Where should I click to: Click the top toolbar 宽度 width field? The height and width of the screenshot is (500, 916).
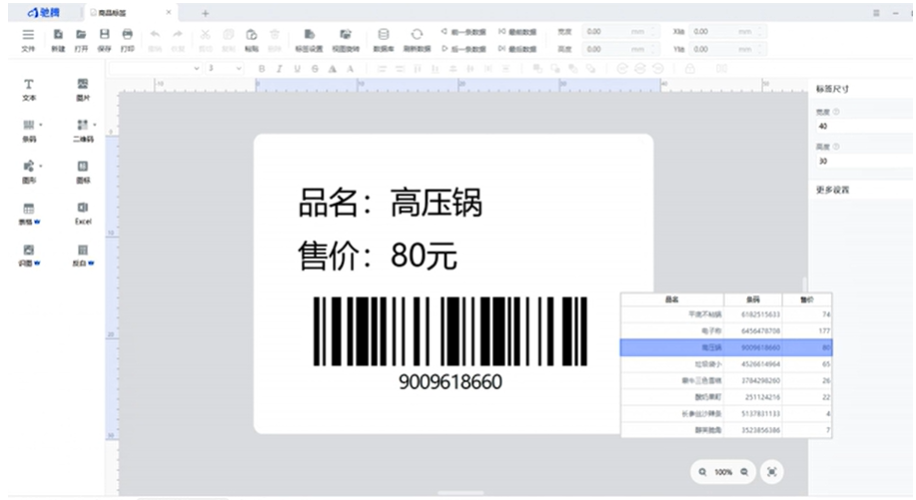620,32
